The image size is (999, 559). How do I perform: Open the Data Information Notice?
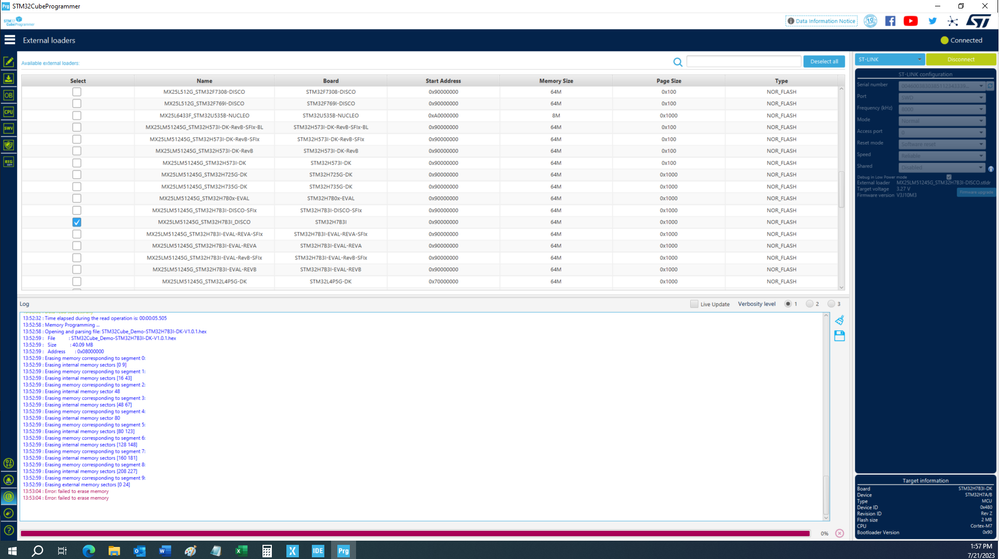point(821,21)
